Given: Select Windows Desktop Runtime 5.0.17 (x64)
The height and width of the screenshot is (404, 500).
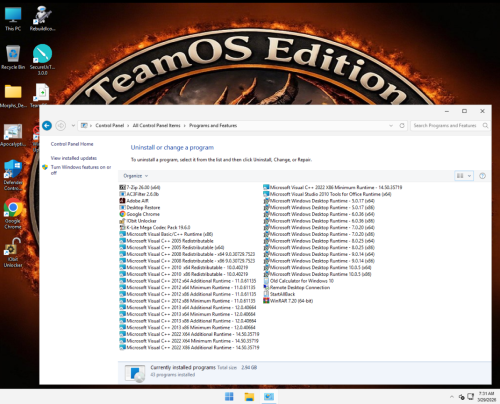Looking at the screenshot, I should click(319, 201).
